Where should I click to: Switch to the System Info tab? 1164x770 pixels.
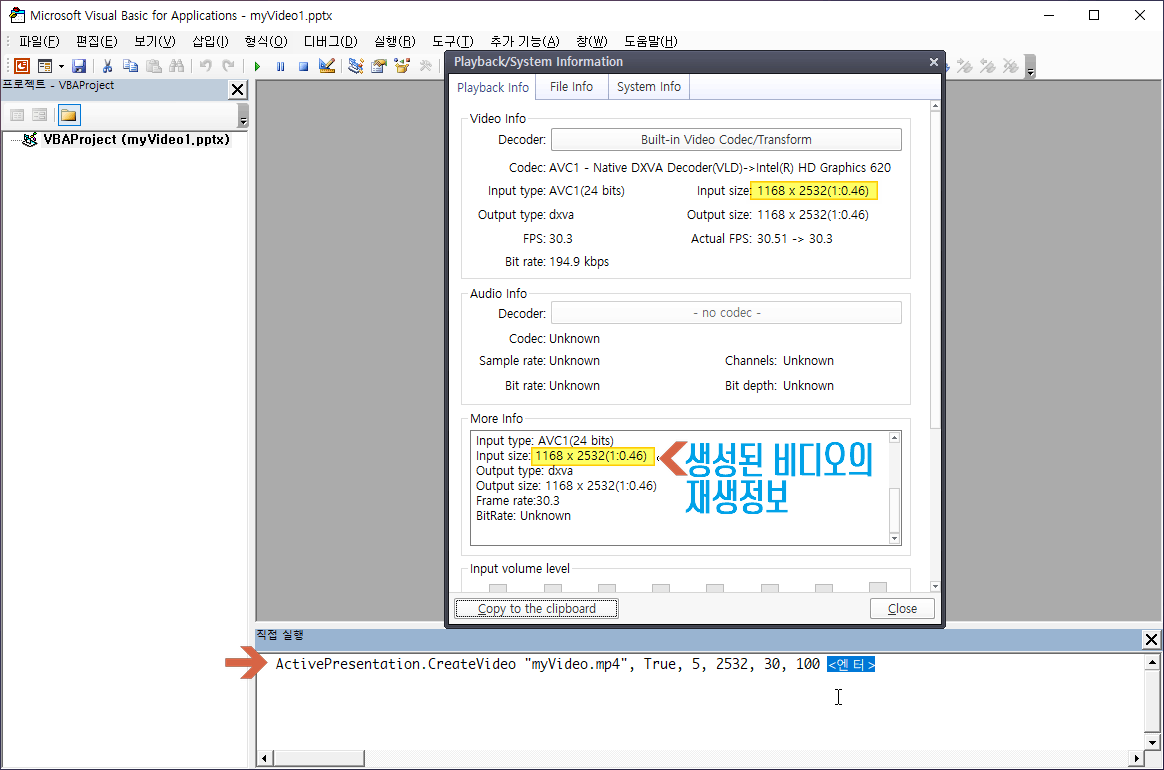[x=649, y=87]
